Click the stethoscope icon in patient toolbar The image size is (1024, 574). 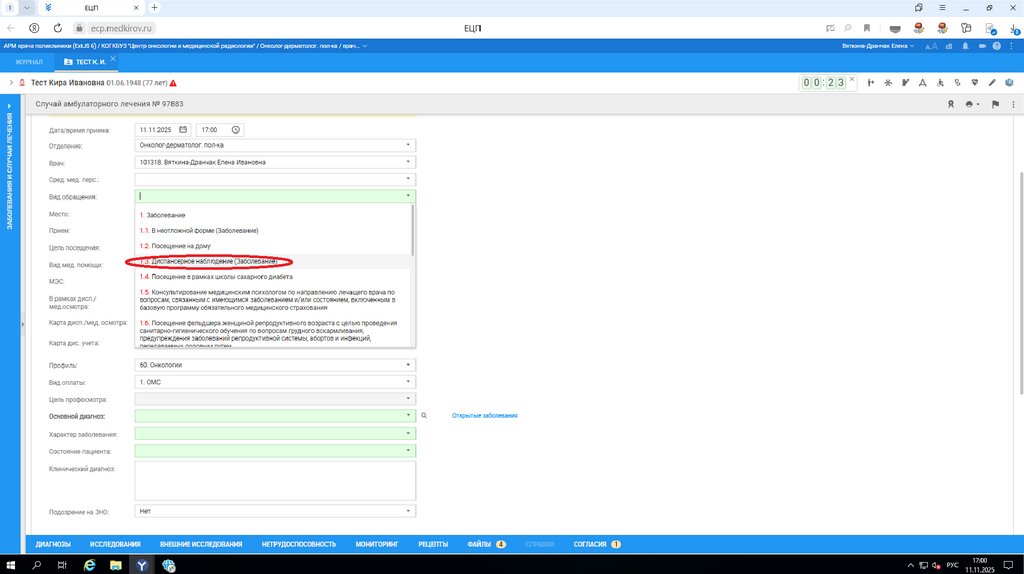[x=957, y=83]
